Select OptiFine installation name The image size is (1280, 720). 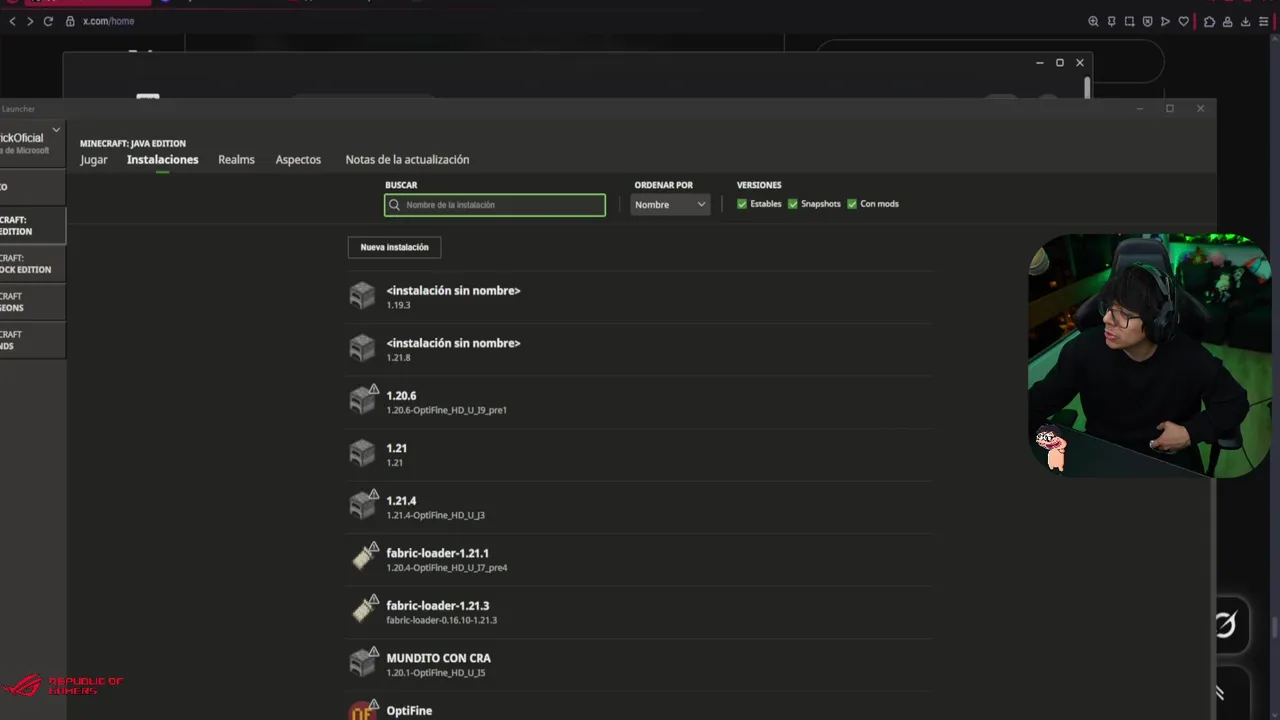pos(409,711)
